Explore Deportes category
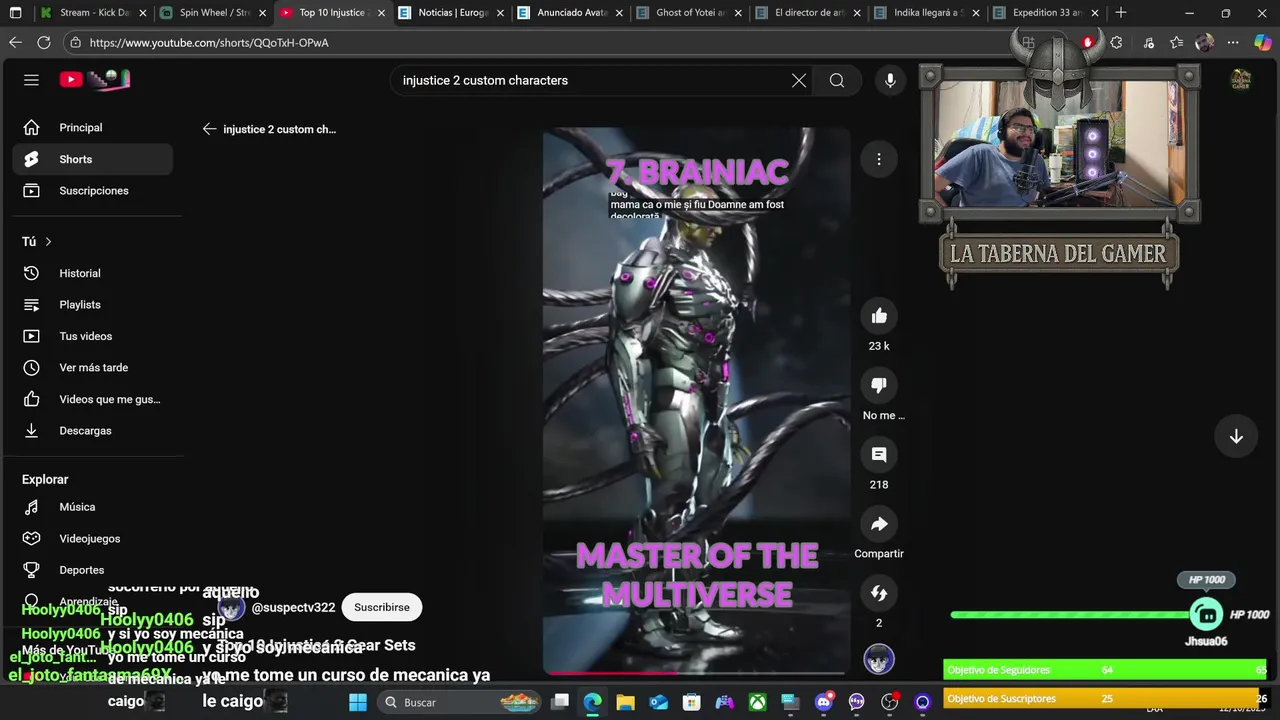1280x720 pixels. (x=93, y=570)
